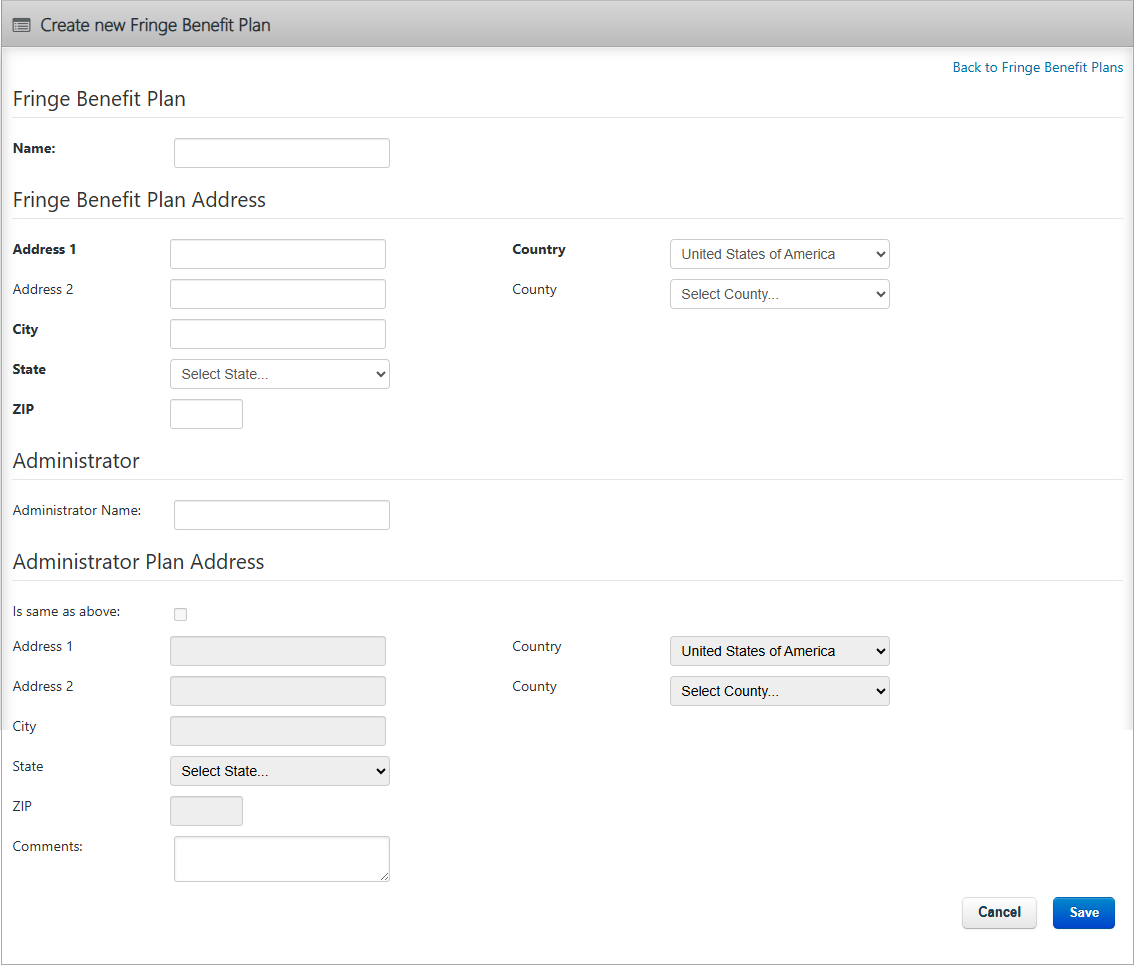
Task: Click the Administrator Name field
Action: 281,515
